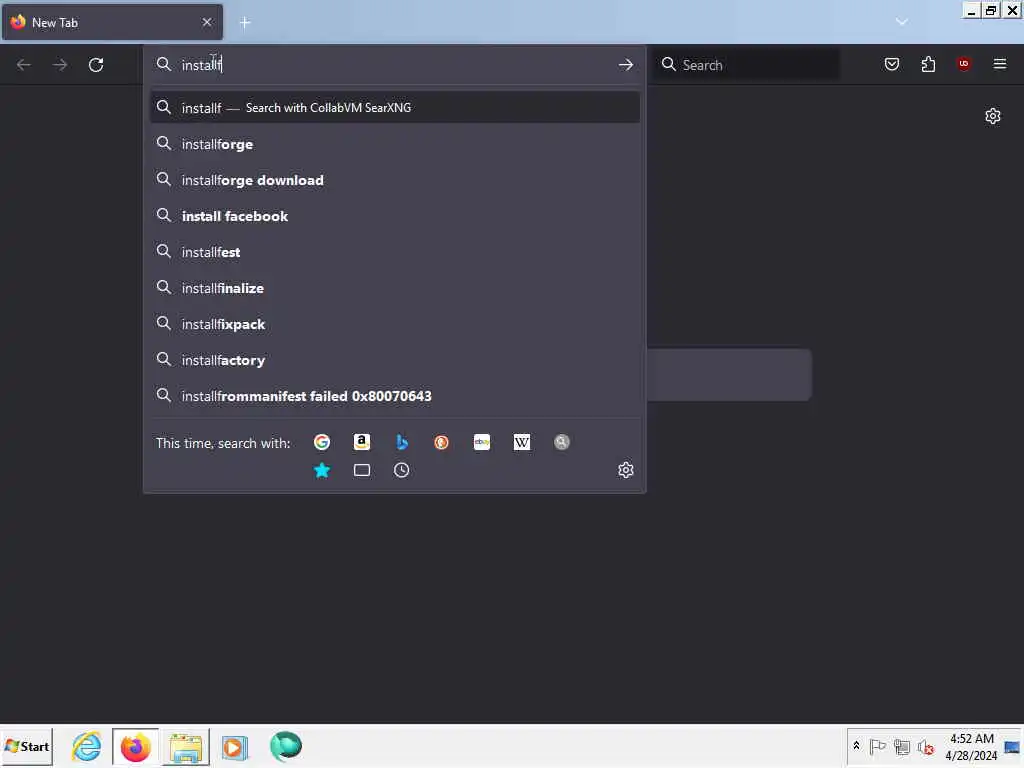The height and width of the screenshot is (768, 1024).
Task: Select the suggestion "install facebook"
Action: [x=394, y=216]
